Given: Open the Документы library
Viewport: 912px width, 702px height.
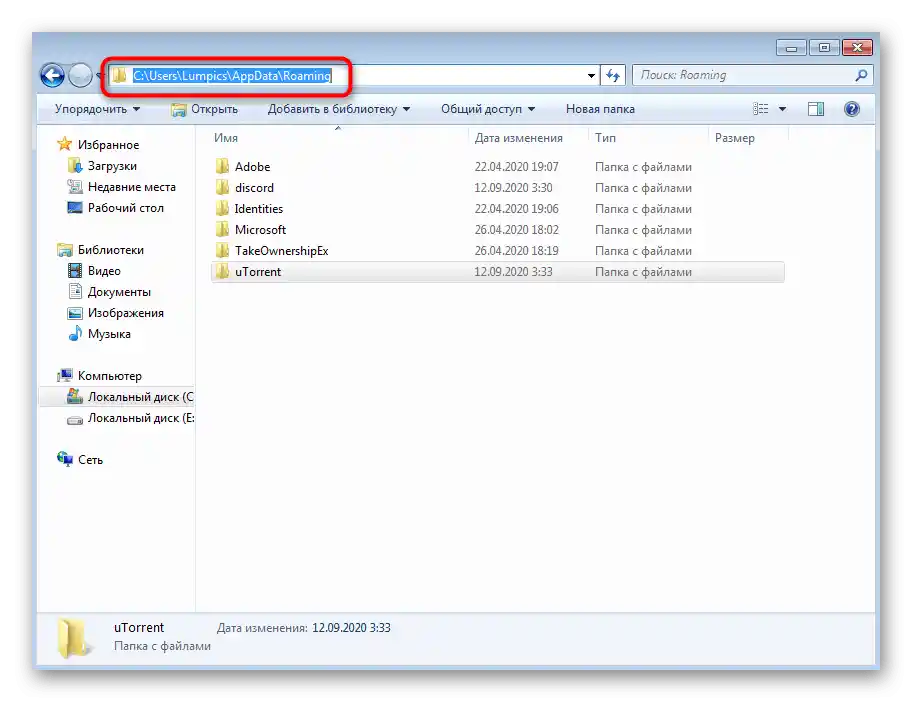Looking at the screenshot, I should (x=119, y=292).
